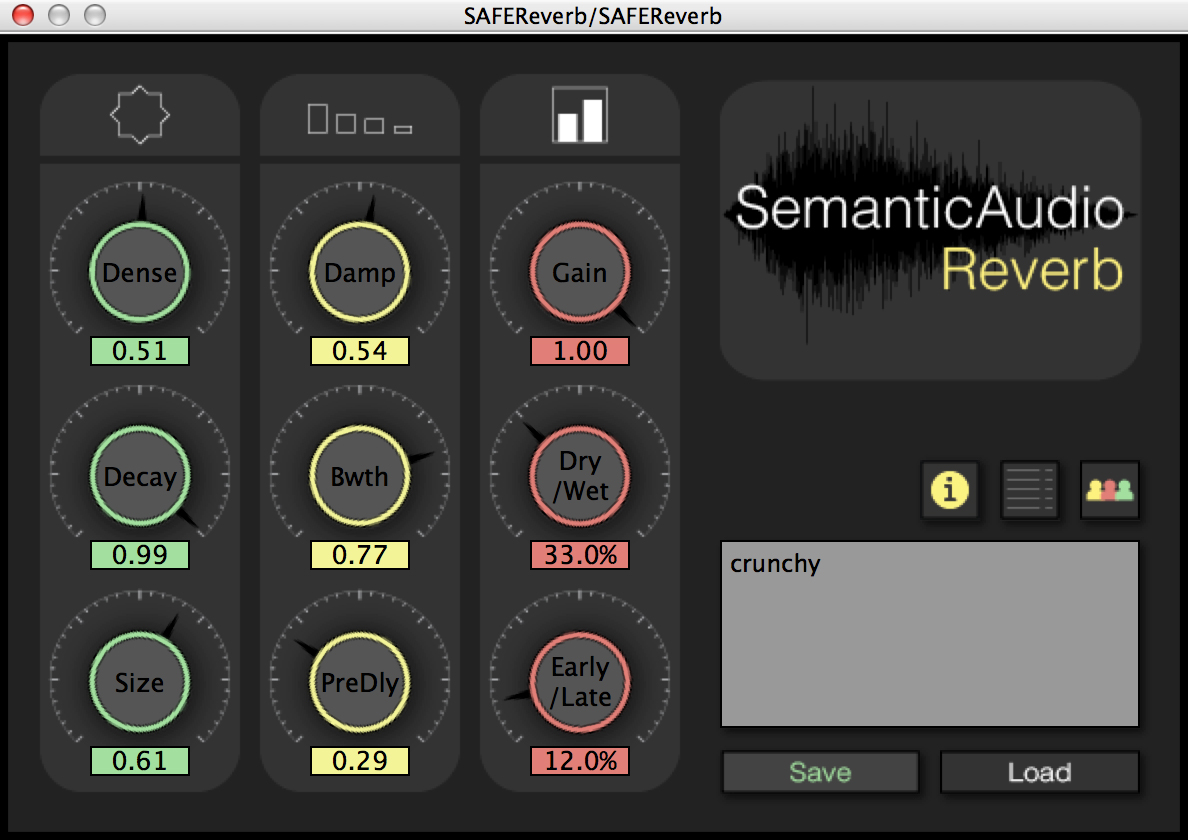This screenshot has width=1188, height=840.
Task: Click the Dry/Wet knob
Action: [580, 477]
